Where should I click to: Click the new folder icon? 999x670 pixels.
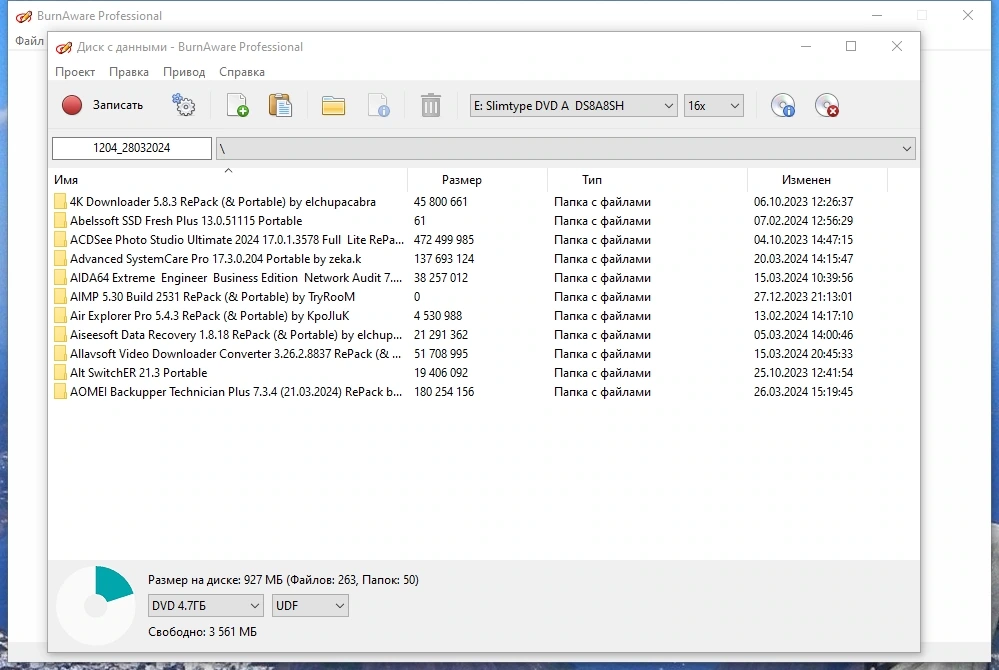333,105
